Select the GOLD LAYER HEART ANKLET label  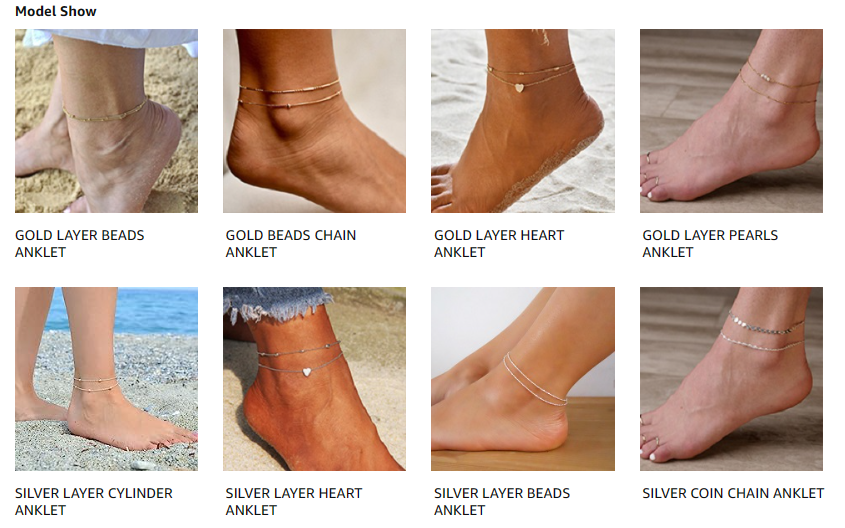(x=499, y=244)
